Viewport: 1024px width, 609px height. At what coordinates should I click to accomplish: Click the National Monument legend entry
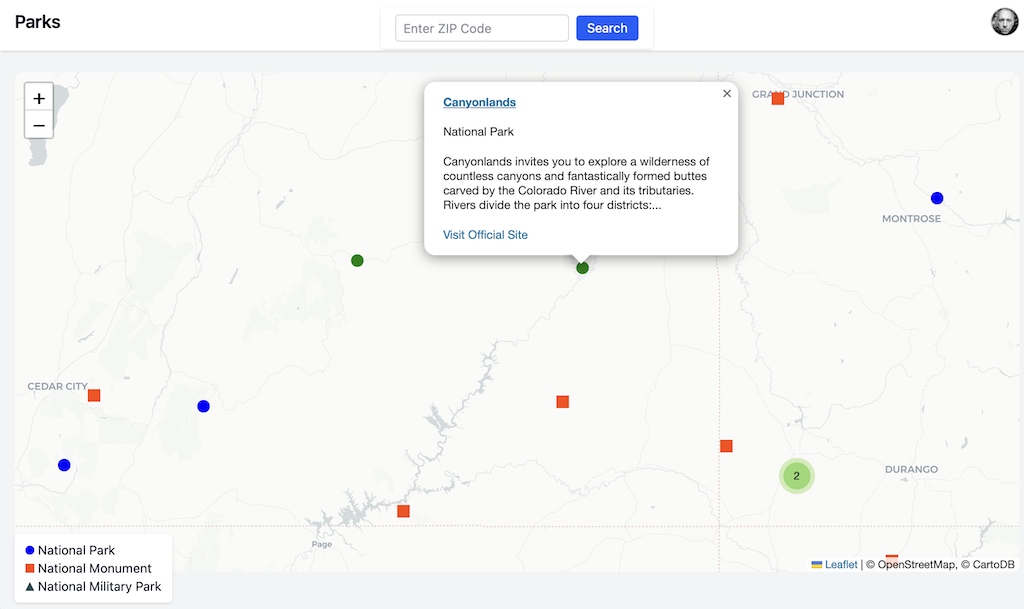coord(94,568)
